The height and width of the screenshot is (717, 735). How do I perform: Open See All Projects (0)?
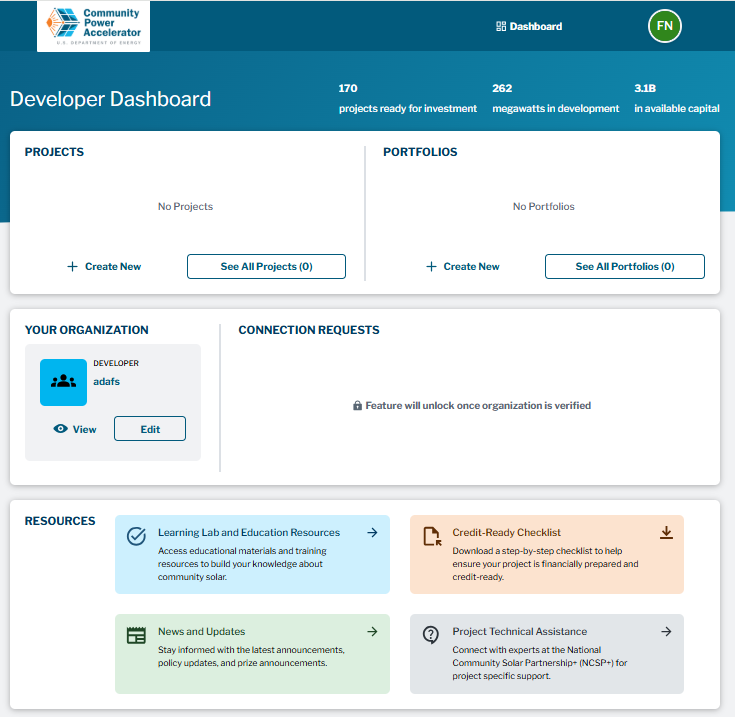(x=266, y=266)
